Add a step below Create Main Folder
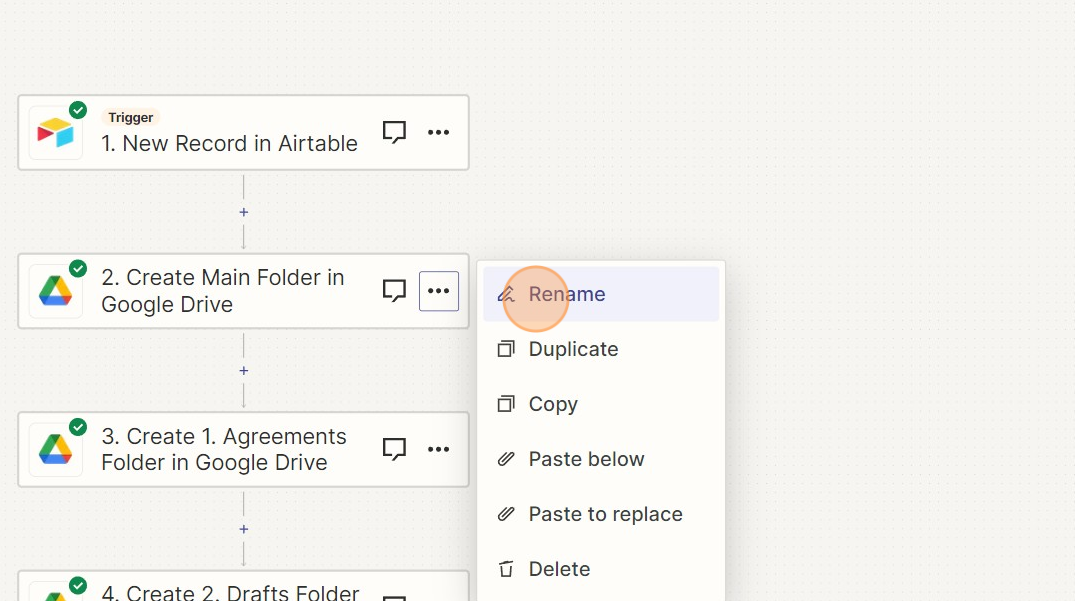The image size is (1075, 601). [x=243, y=371]
